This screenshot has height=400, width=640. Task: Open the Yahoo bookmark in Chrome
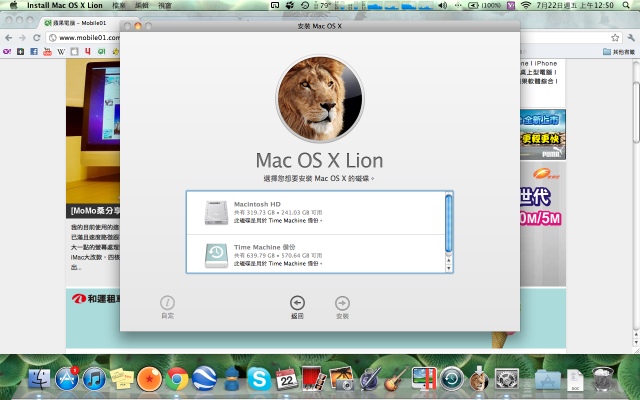pos(7,51)
